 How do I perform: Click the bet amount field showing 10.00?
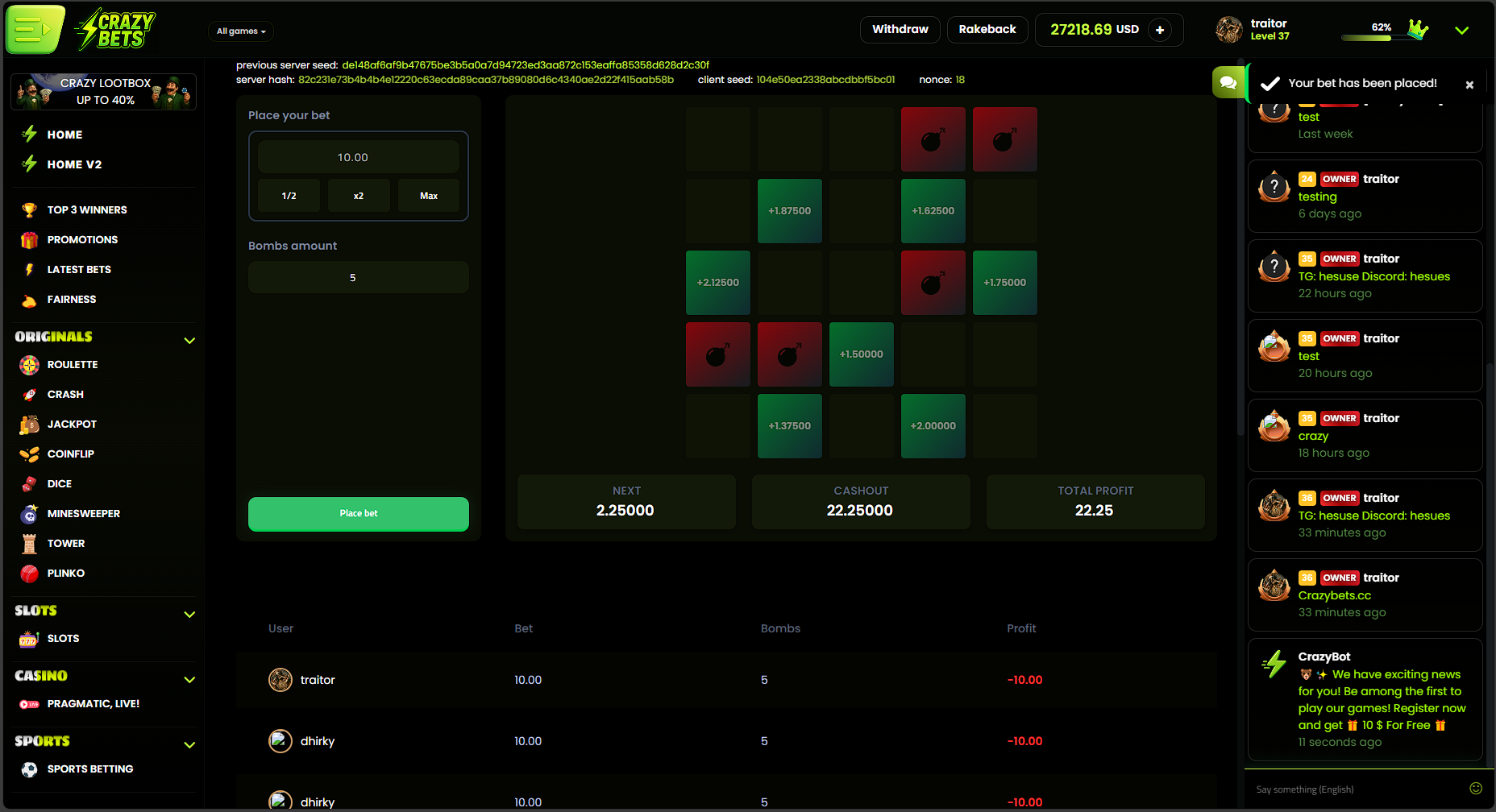pos(359,157)
